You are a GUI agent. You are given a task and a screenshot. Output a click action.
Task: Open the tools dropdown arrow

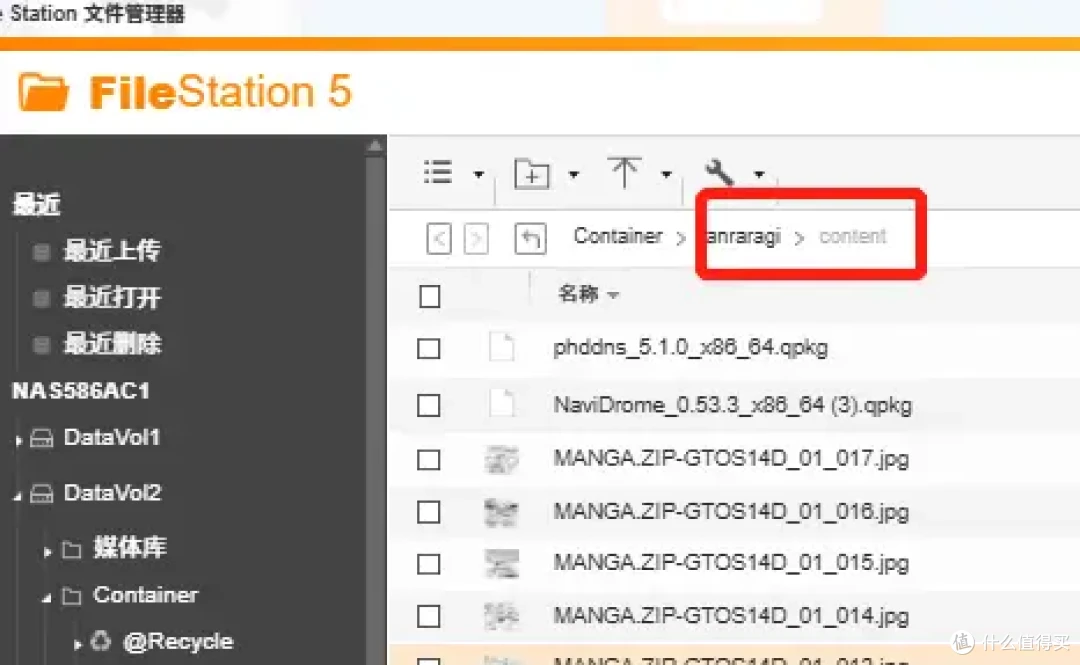coord(759,174)
